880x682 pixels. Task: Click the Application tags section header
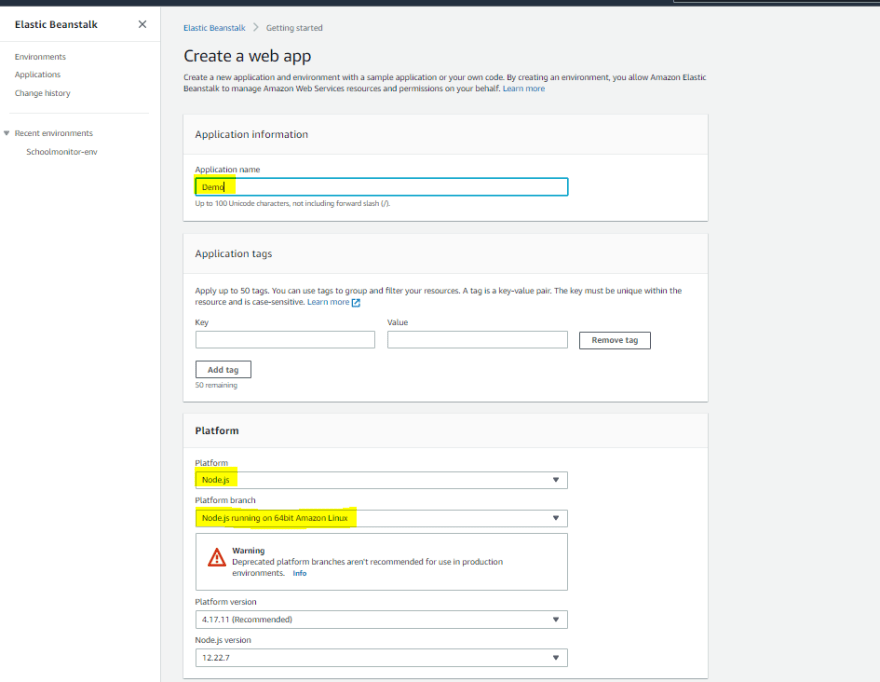click(x=233, y=254)
